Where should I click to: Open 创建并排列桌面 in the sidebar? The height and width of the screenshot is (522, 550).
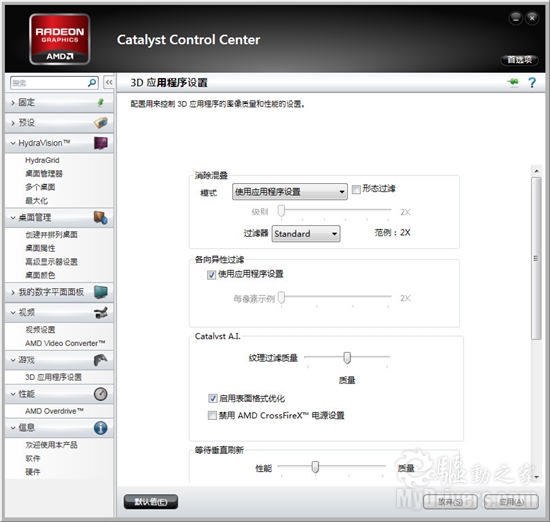coord(51,235)
